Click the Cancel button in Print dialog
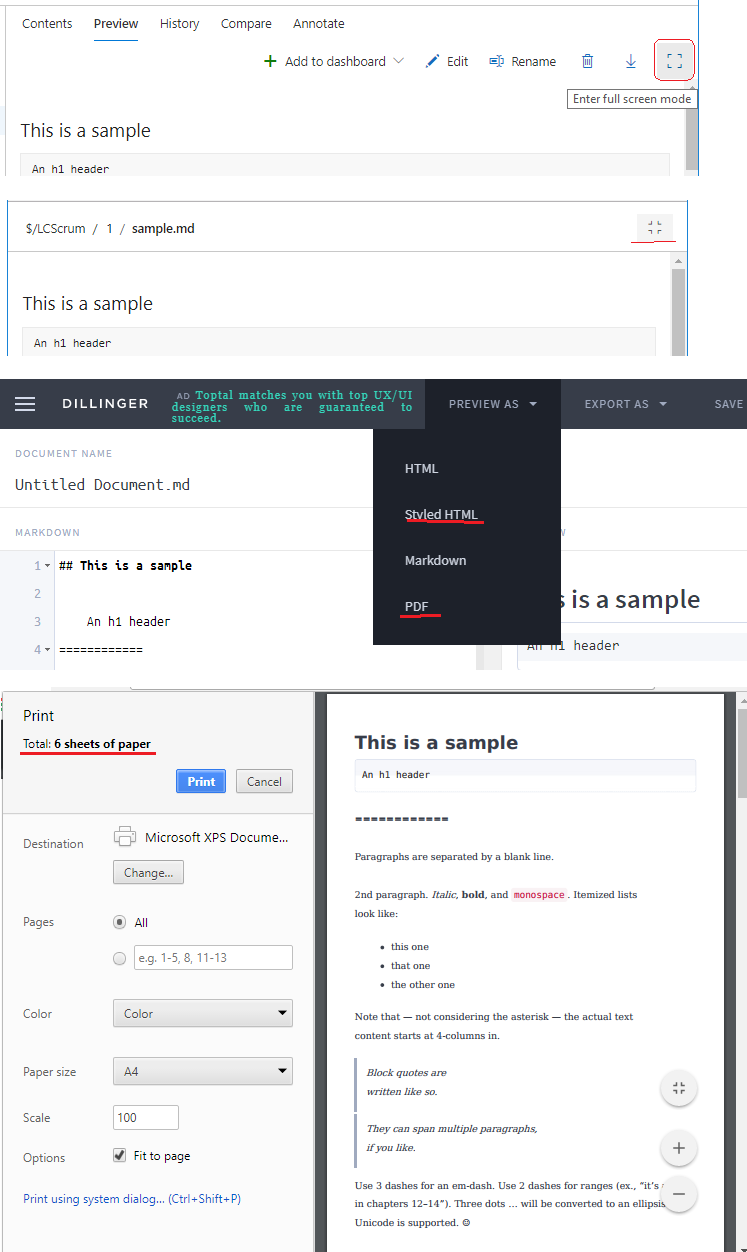The height and width of the screenshot is (1252, 747). click(x=264, y=781)
